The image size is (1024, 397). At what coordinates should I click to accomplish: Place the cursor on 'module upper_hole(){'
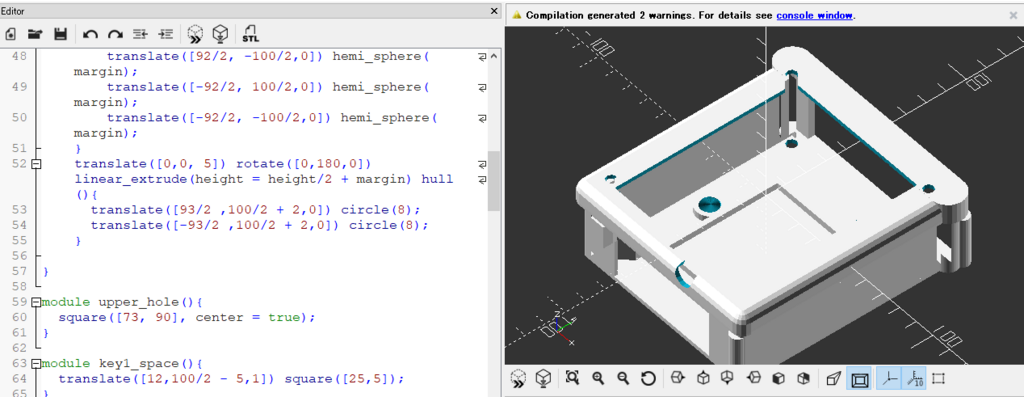click(x=122, y=303)
